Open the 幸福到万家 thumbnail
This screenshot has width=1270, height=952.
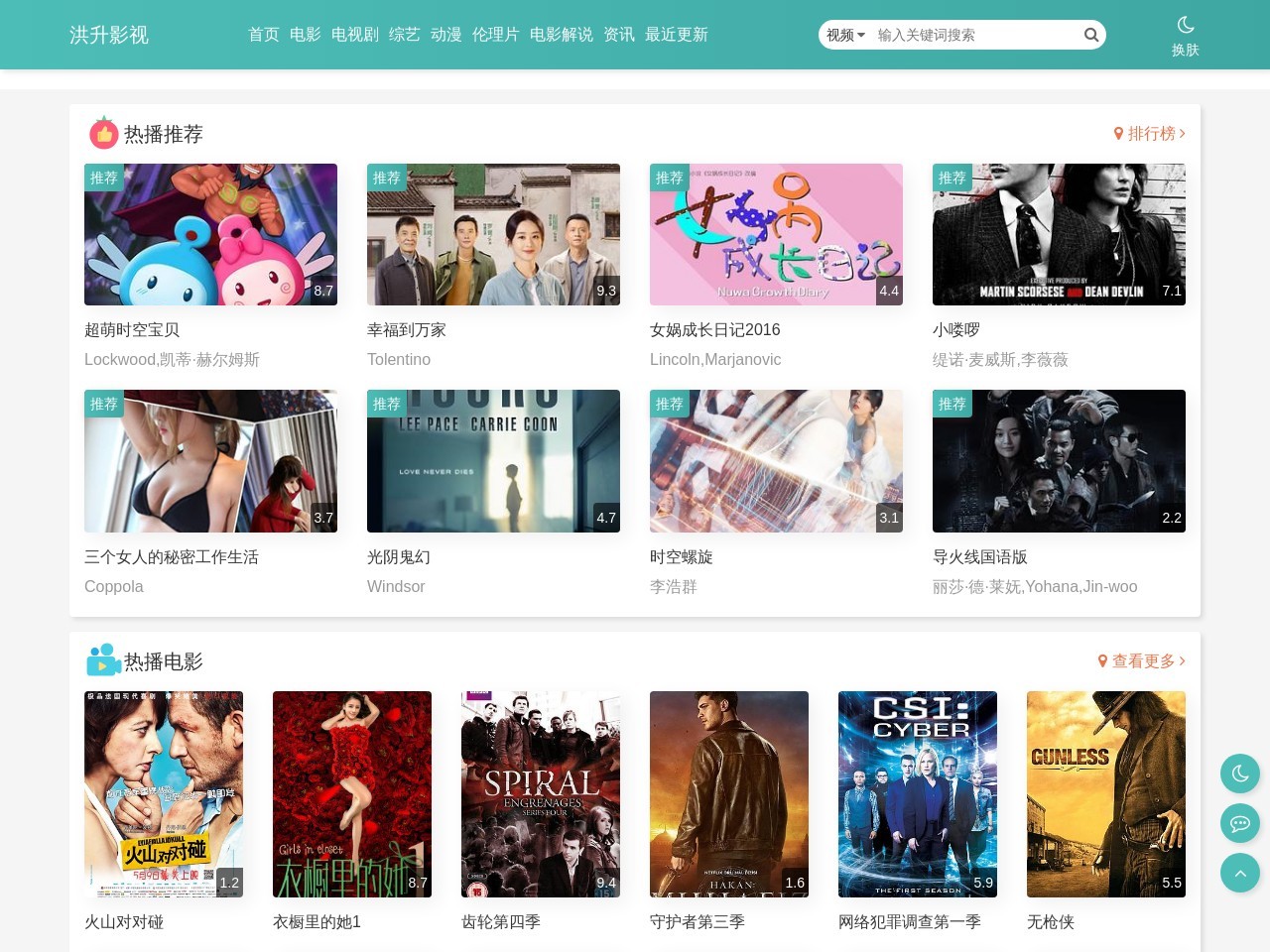pos(493,235)
